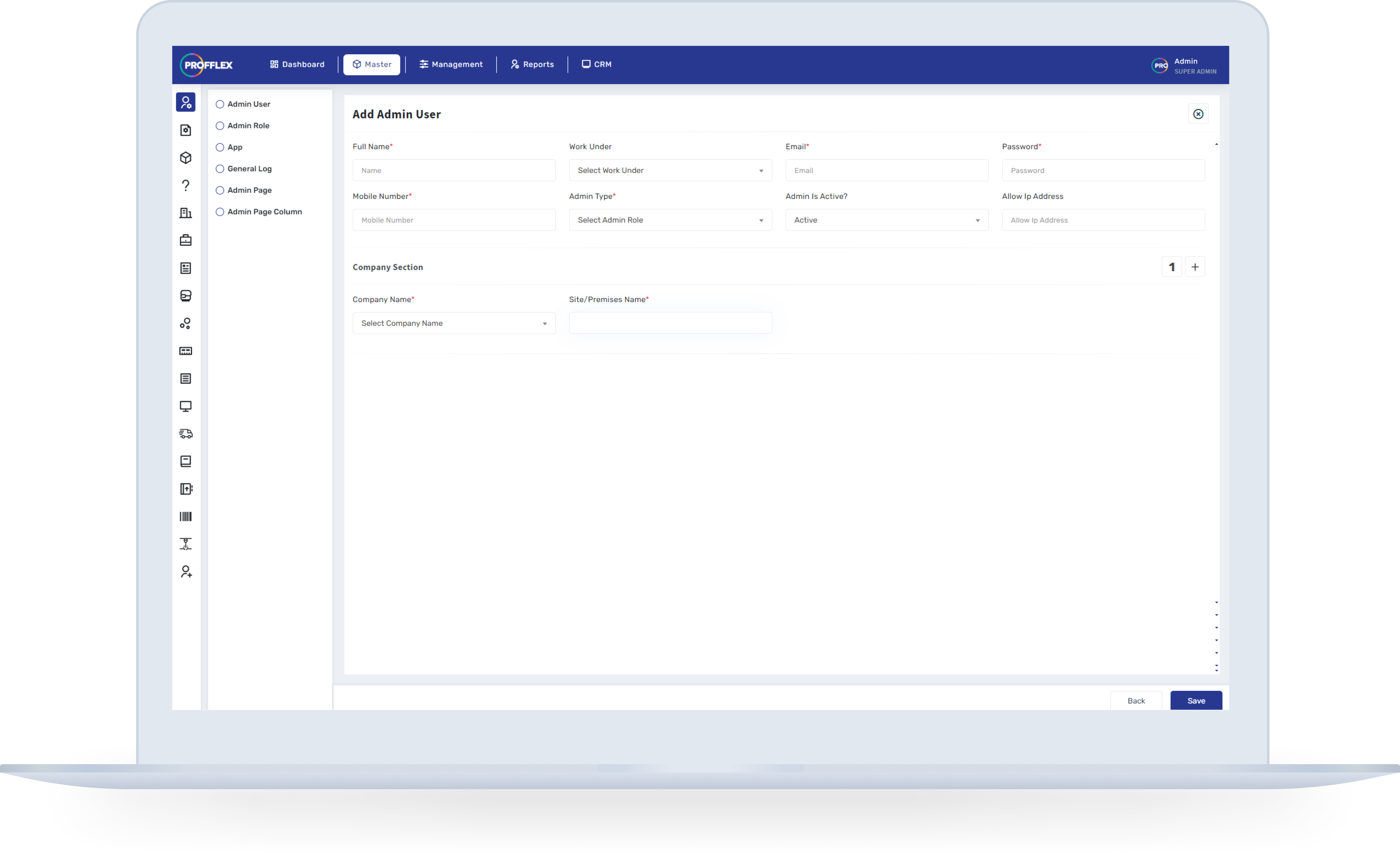Viewport: 1400px width, 860px height.
Task: Select the General Log radio option
Action: [x=220, y=169]
